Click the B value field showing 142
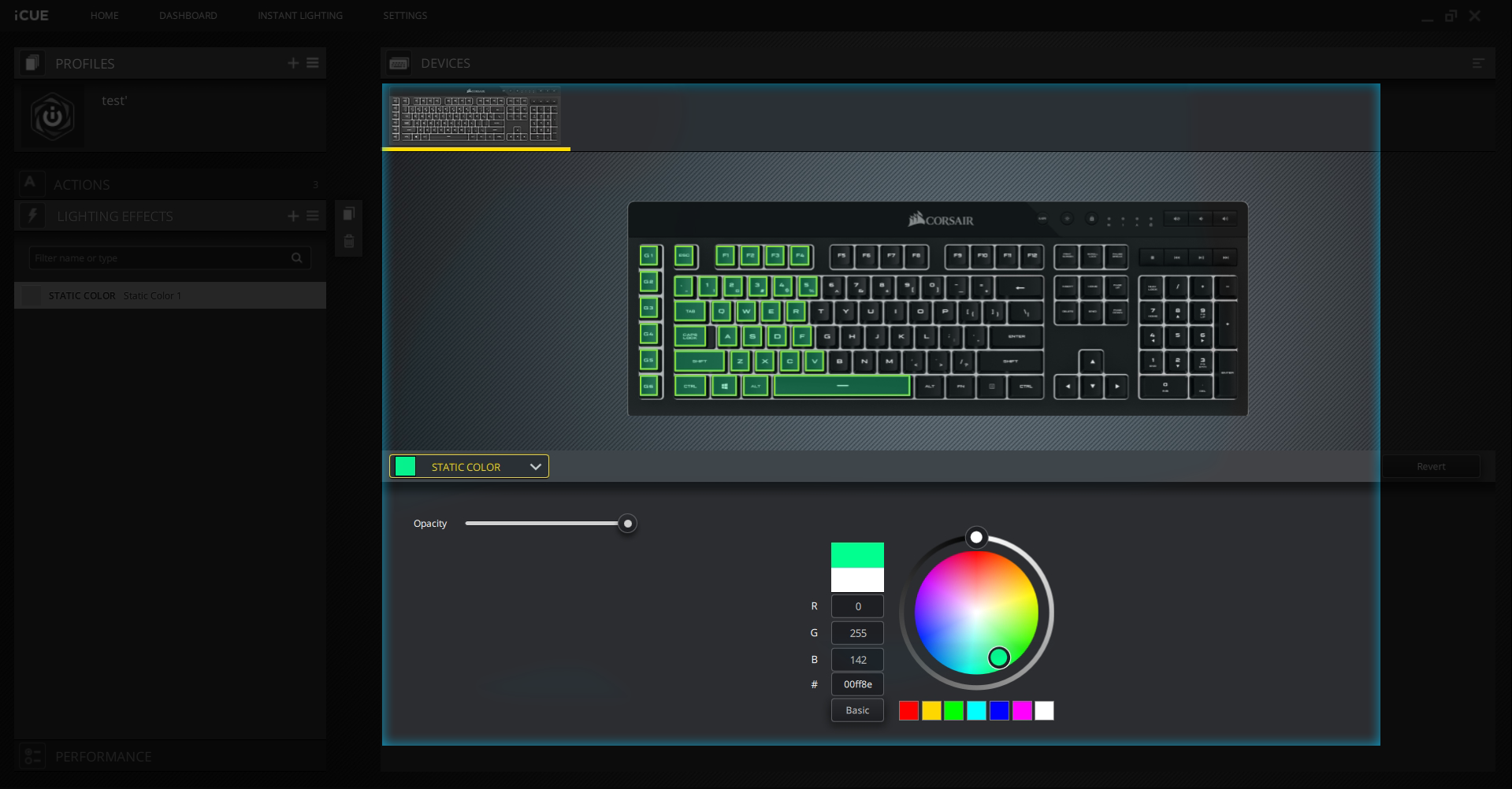The height and width of the screenshot is (789, 1512). pyautogui.click(x=857, y=660)
